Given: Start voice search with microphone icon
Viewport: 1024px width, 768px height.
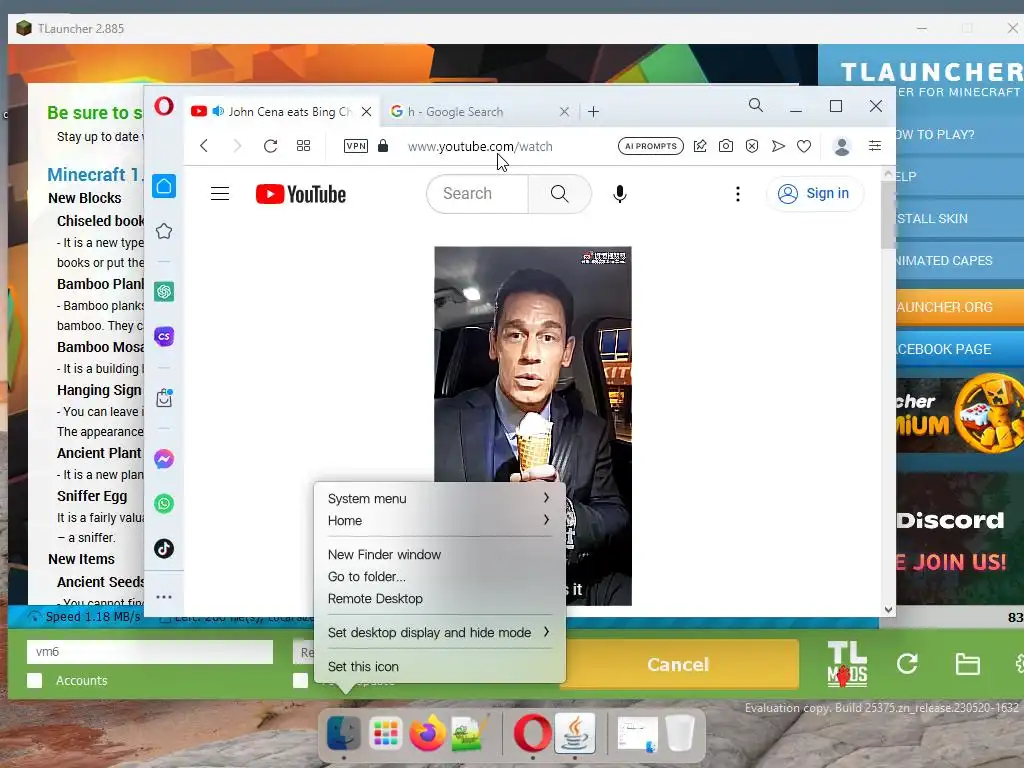Looking at the screenshot, I should point(620,194).
